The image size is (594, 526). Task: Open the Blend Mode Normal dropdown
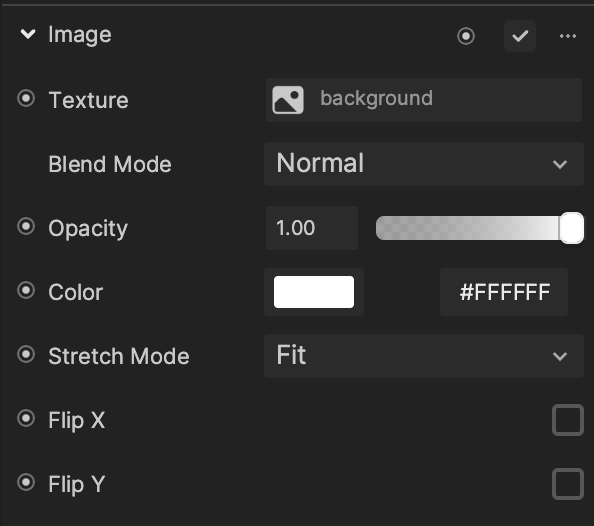coord(424,164)
